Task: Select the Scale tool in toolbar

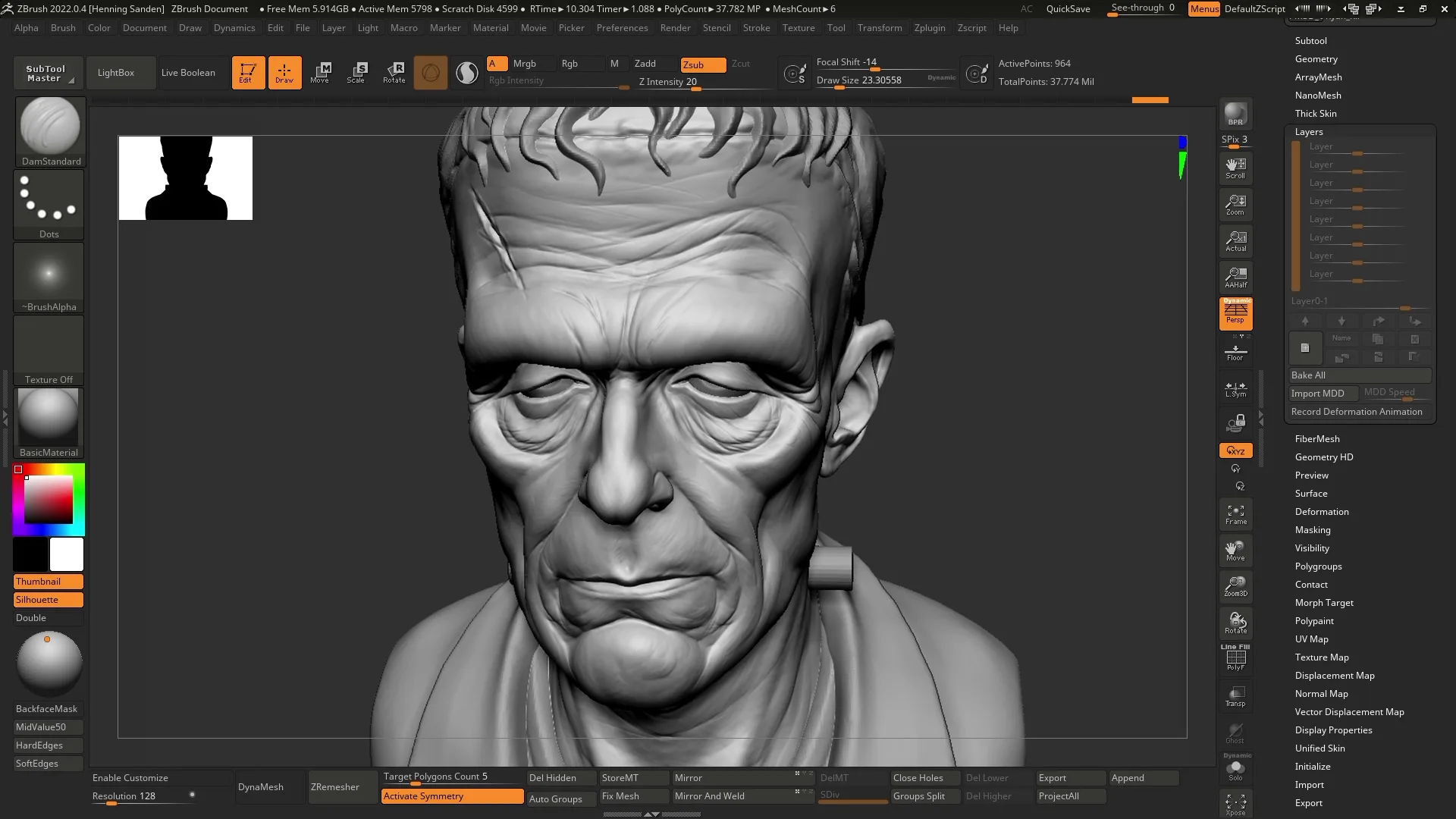Action: pos(357,72)
